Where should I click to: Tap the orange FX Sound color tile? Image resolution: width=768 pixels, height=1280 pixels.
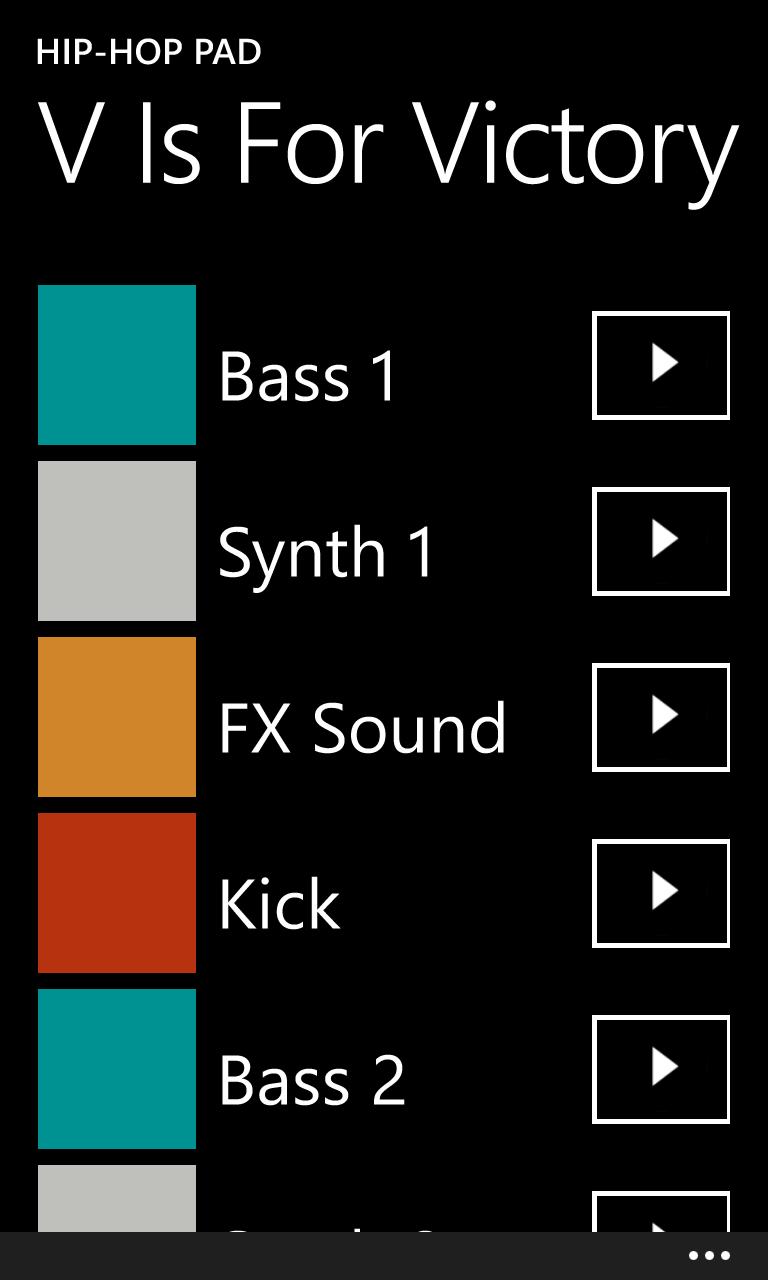click(x=117, y=717)
